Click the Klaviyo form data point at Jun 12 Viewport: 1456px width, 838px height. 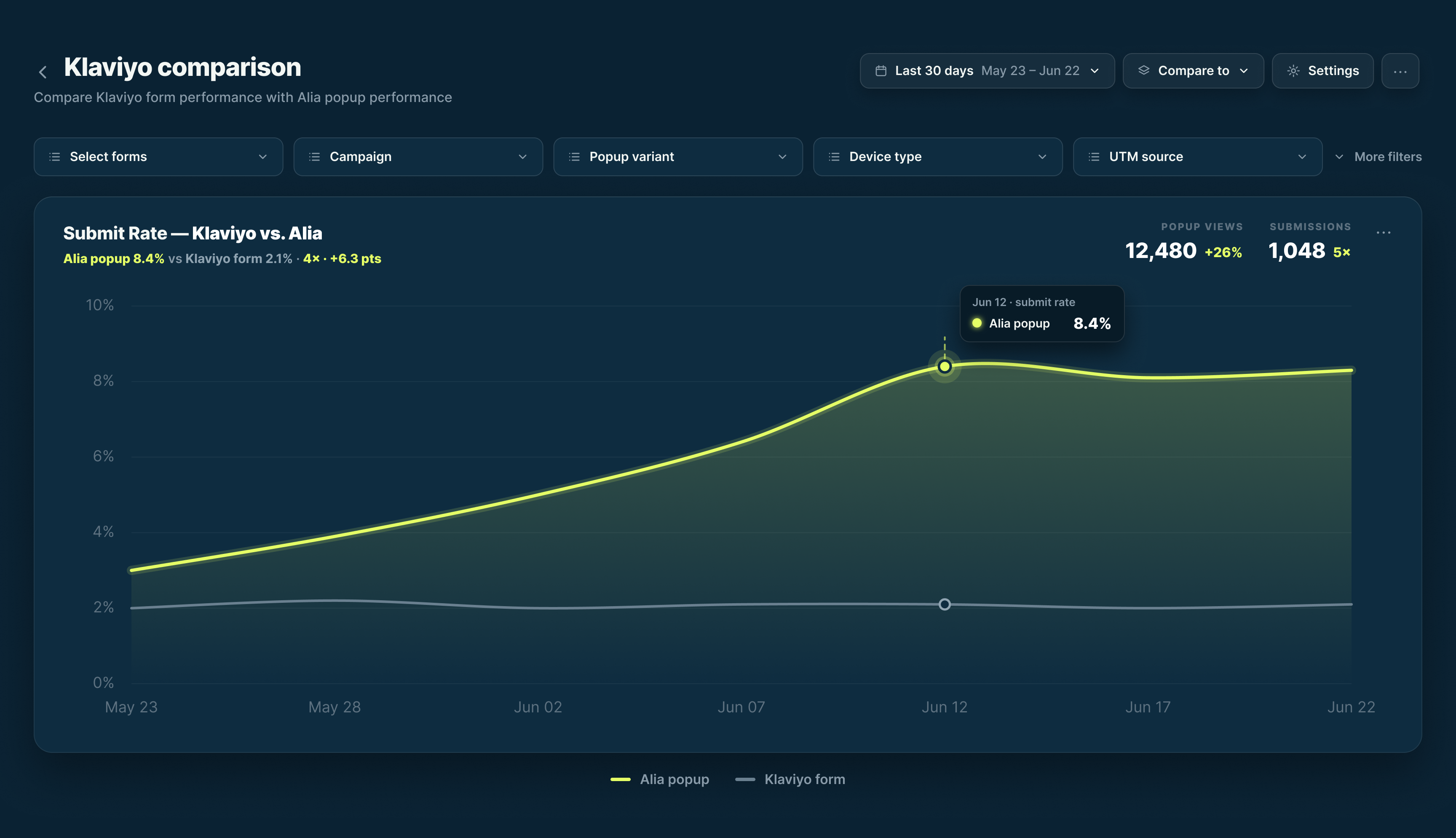944,604
